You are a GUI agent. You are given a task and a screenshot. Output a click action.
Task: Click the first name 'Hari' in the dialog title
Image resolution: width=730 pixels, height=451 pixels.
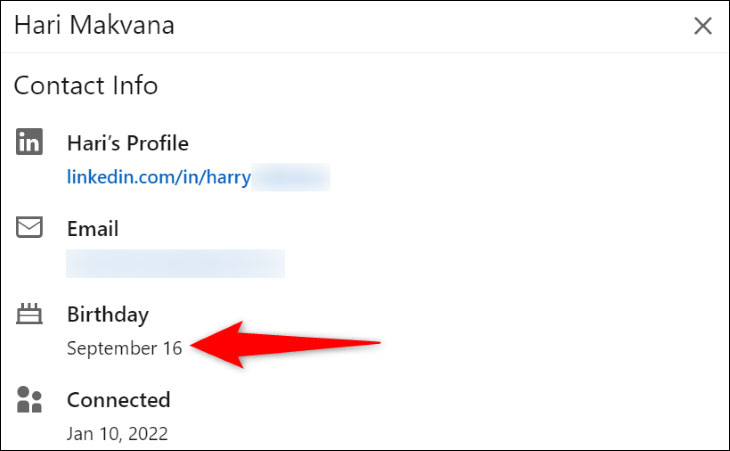pos(36,25)
